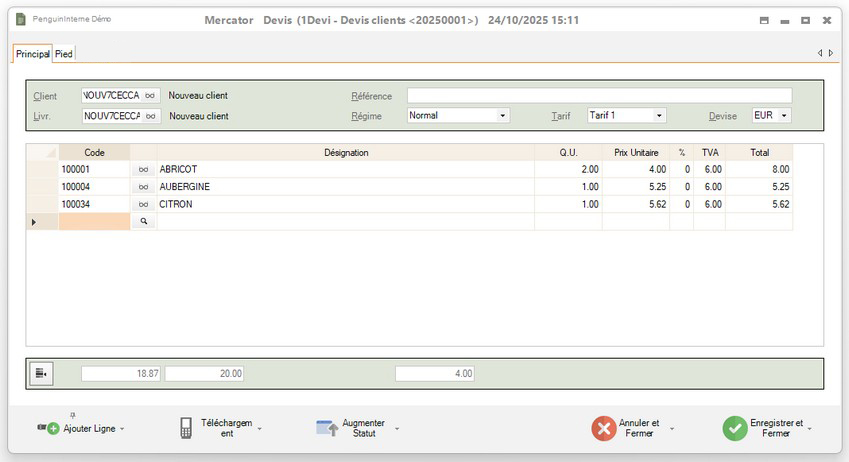Click the 4.00 field in footer
The height and width of the screenshot is (462, 849).
435,373
